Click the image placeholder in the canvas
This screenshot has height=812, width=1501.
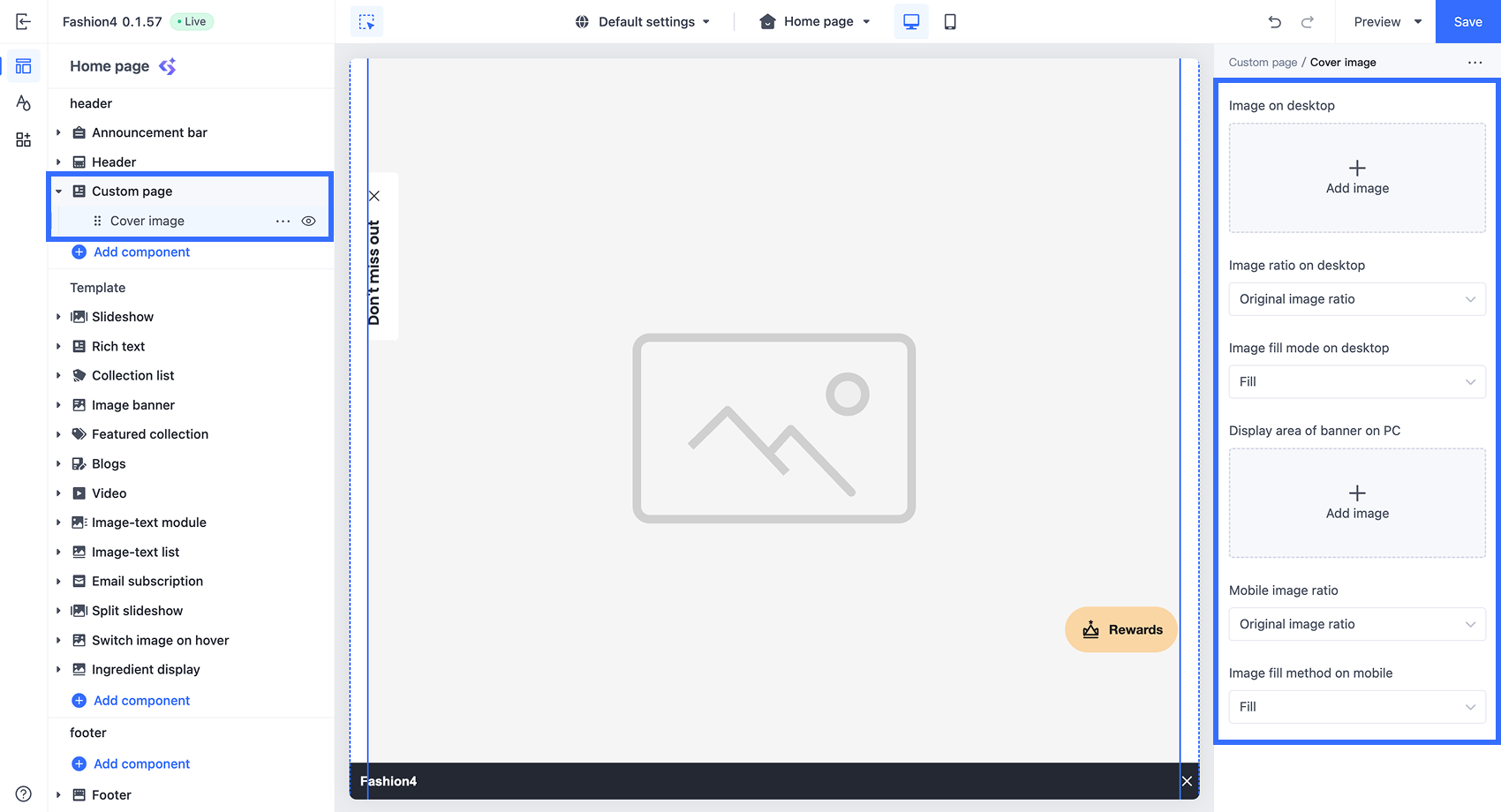773,428
